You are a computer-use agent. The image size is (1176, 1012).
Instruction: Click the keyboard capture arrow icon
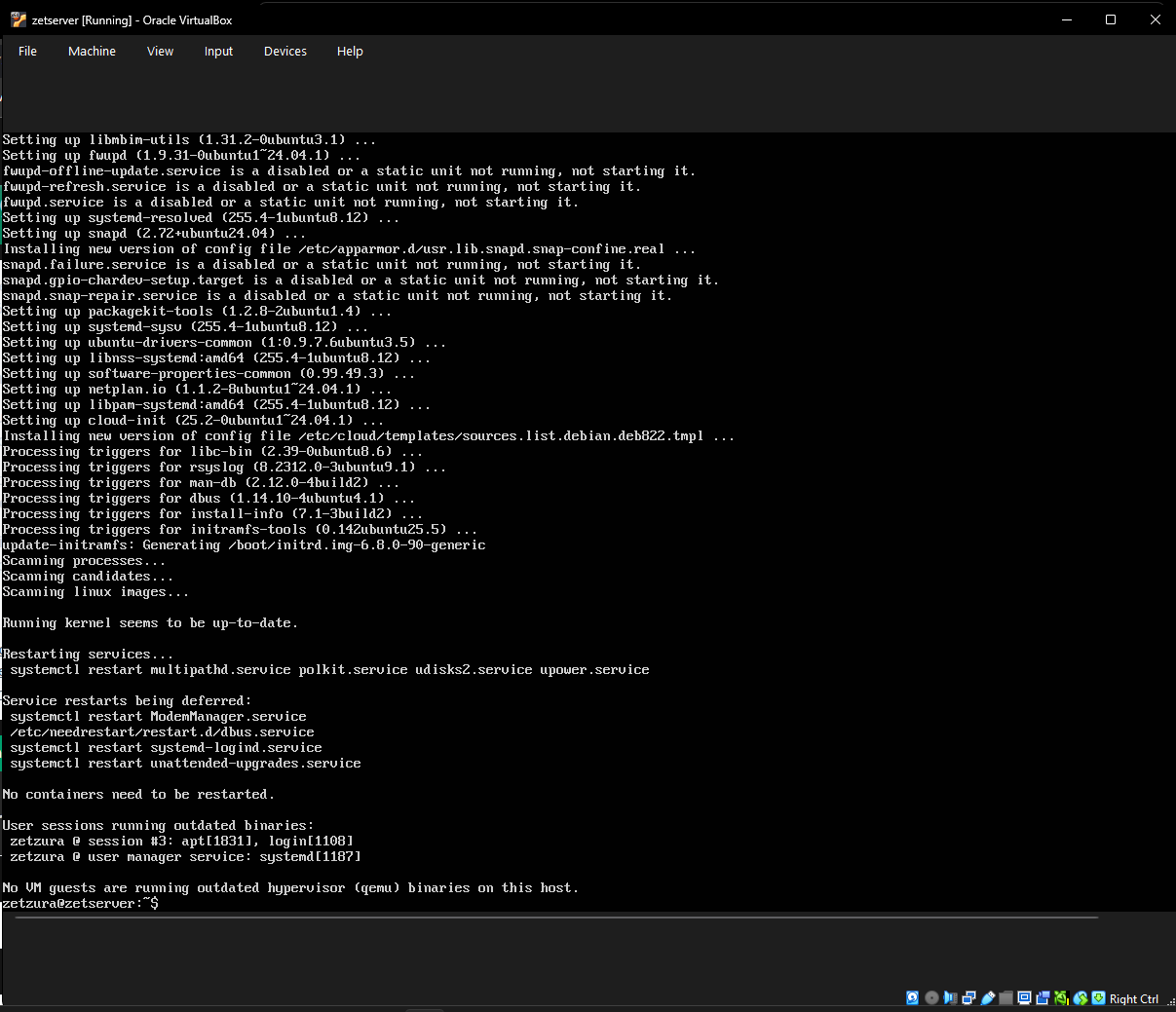click(x=1098, y=997)
